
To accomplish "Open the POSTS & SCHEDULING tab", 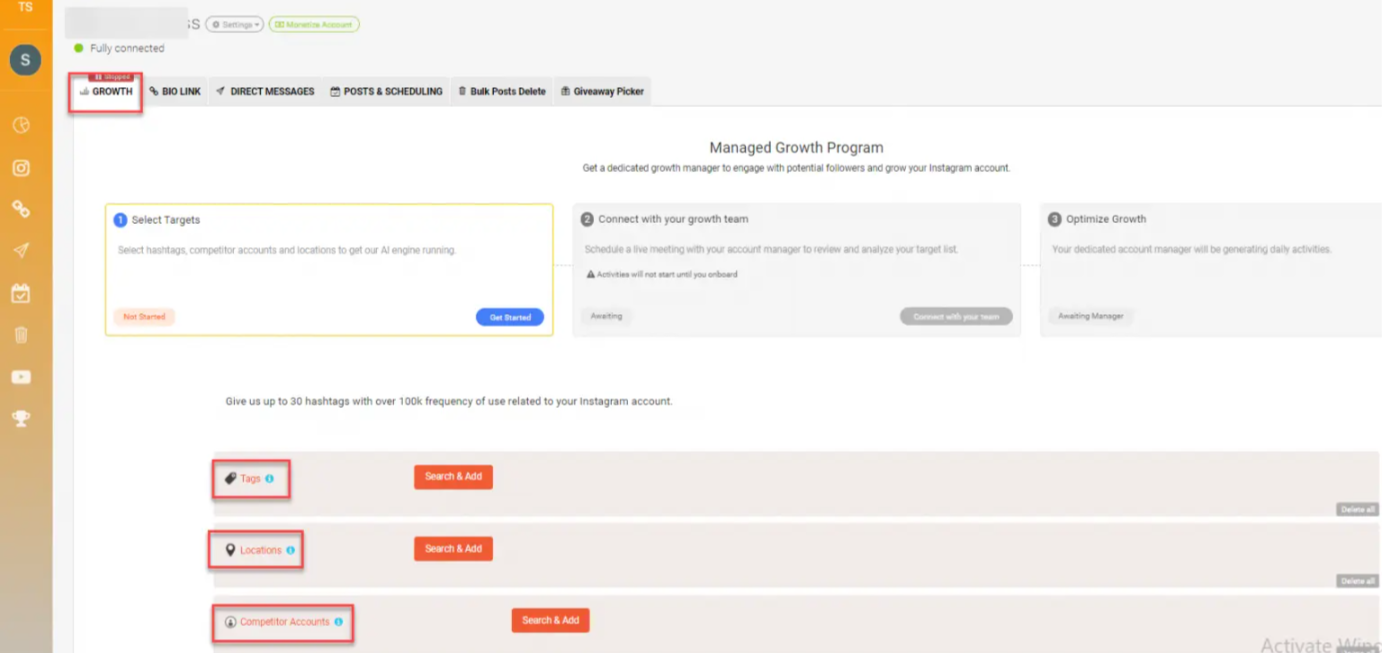I will (x=386, y=91).
